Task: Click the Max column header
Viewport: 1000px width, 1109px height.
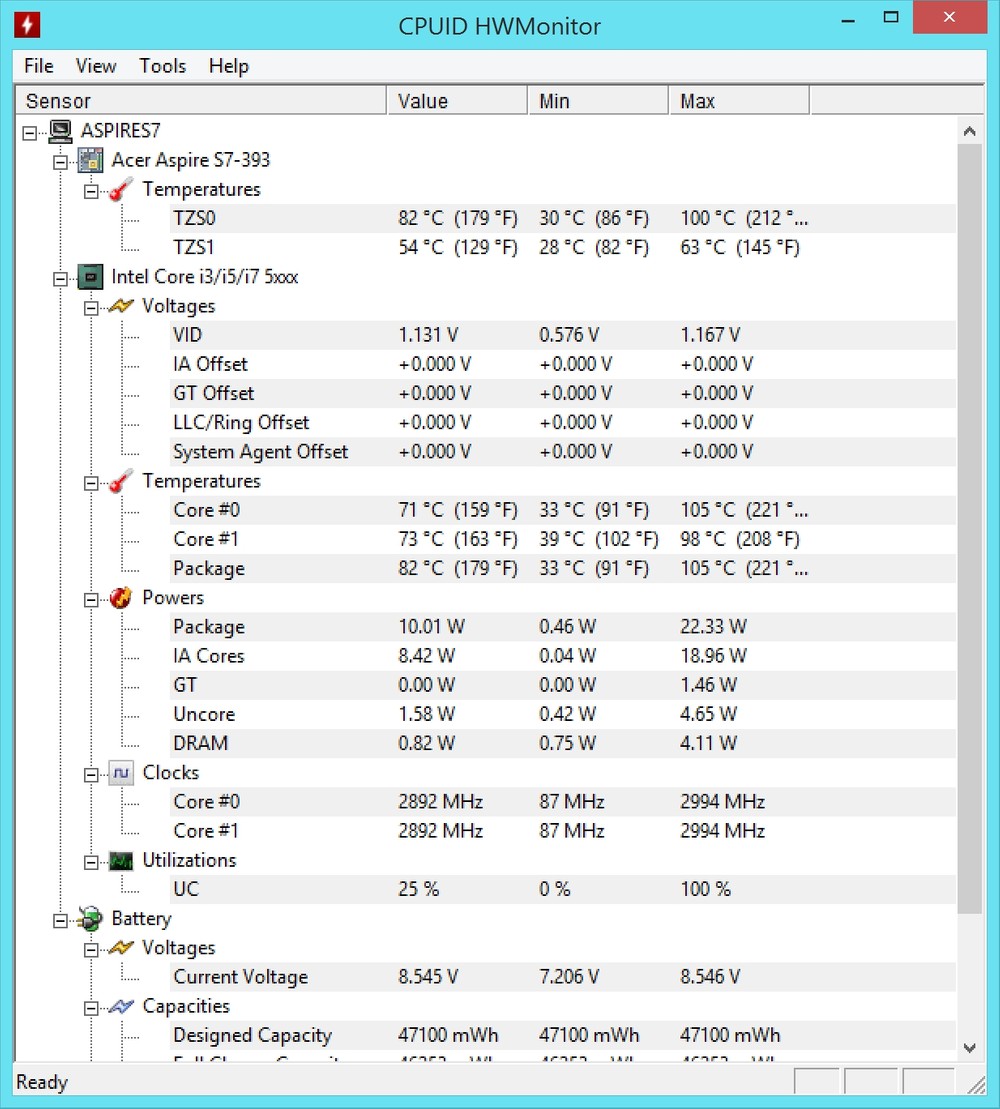Action: [x=739, y=100]
